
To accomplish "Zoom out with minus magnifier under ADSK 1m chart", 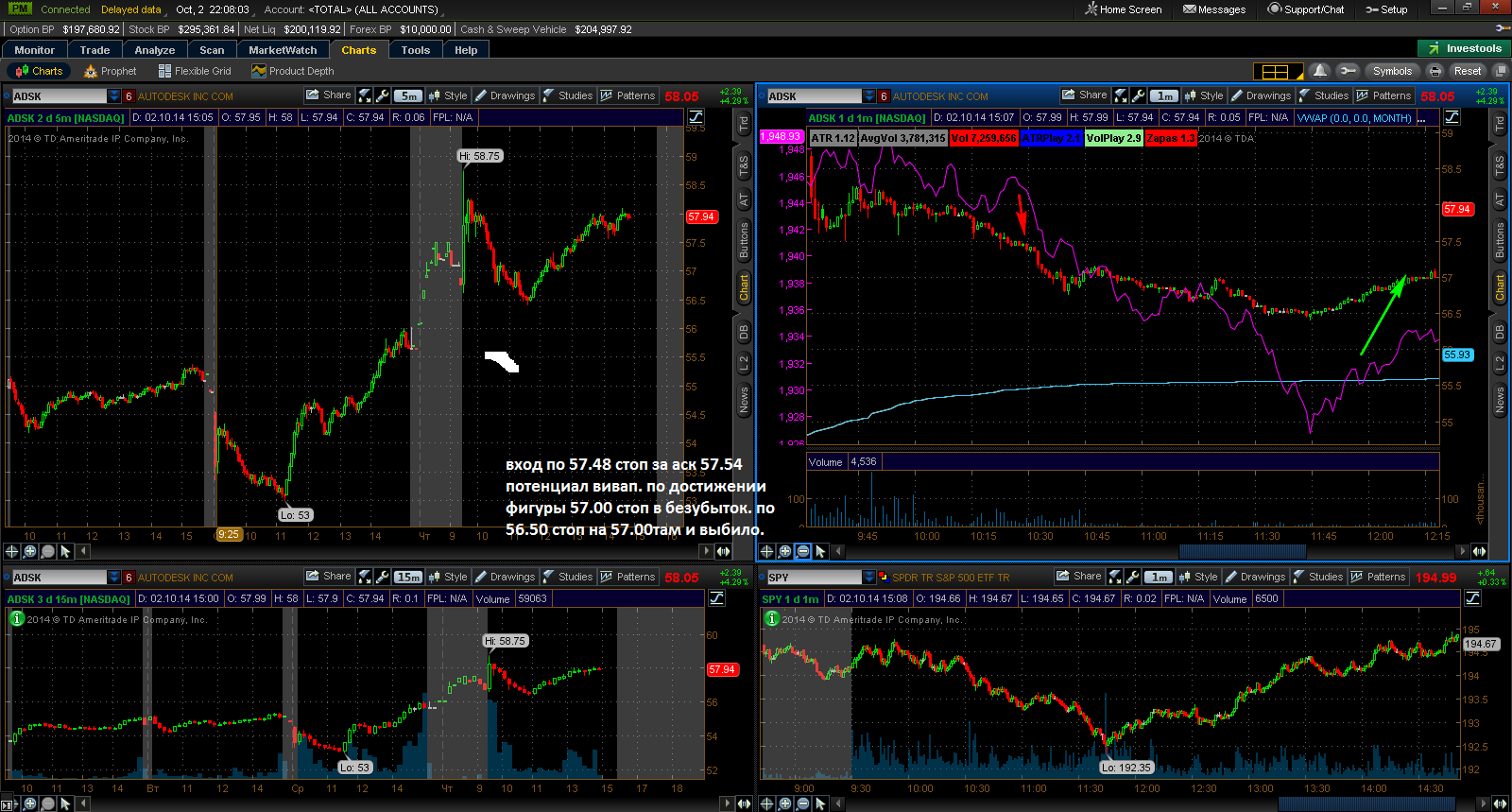I will (x=803, y=551).
